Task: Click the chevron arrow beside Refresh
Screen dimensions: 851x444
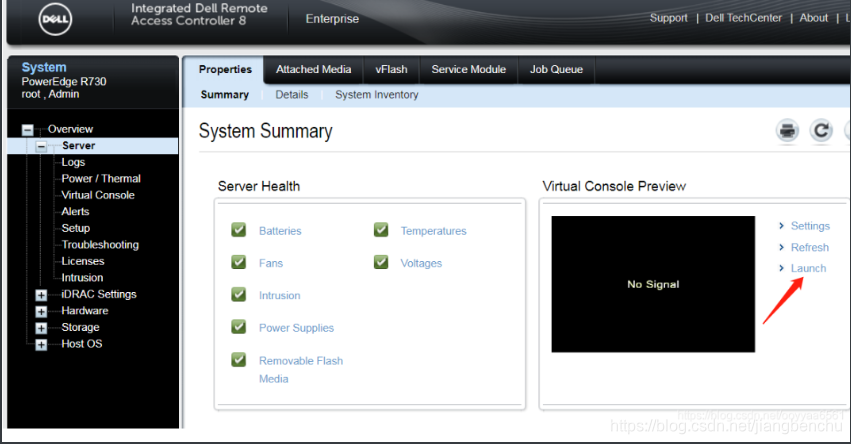Action: click(x=782, y=248)
